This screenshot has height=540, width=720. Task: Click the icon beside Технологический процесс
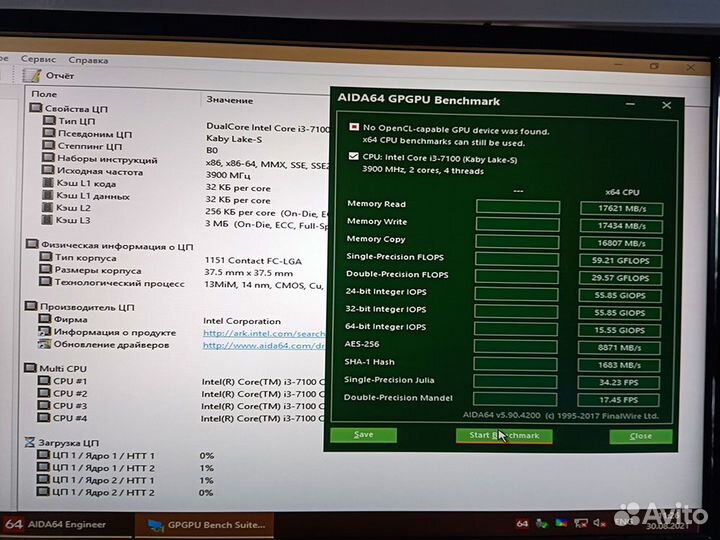coord(45,281)
